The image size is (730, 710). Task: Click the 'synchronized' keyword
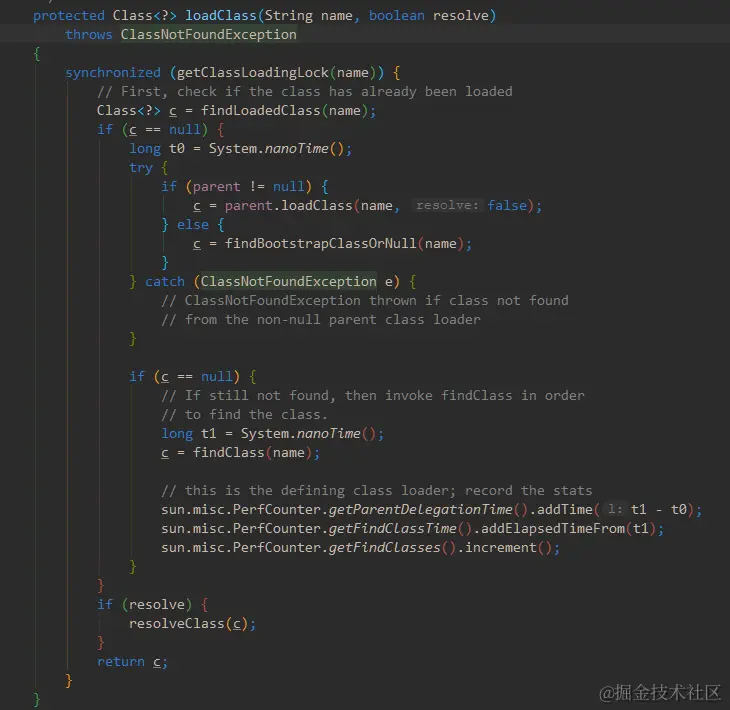pos(113,73)
